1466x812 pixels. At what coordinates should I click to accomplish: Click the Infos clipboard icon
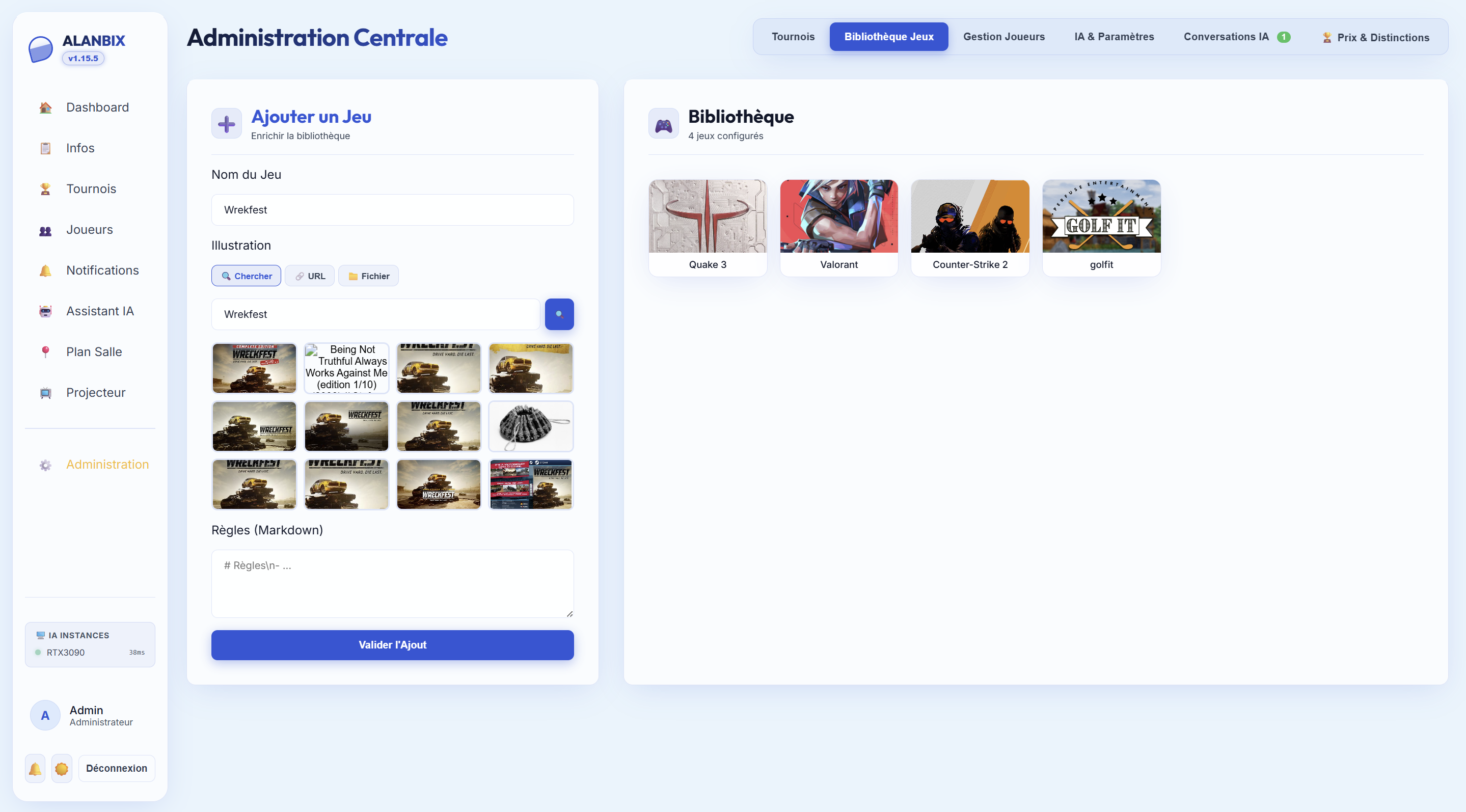tap(45, 149)
